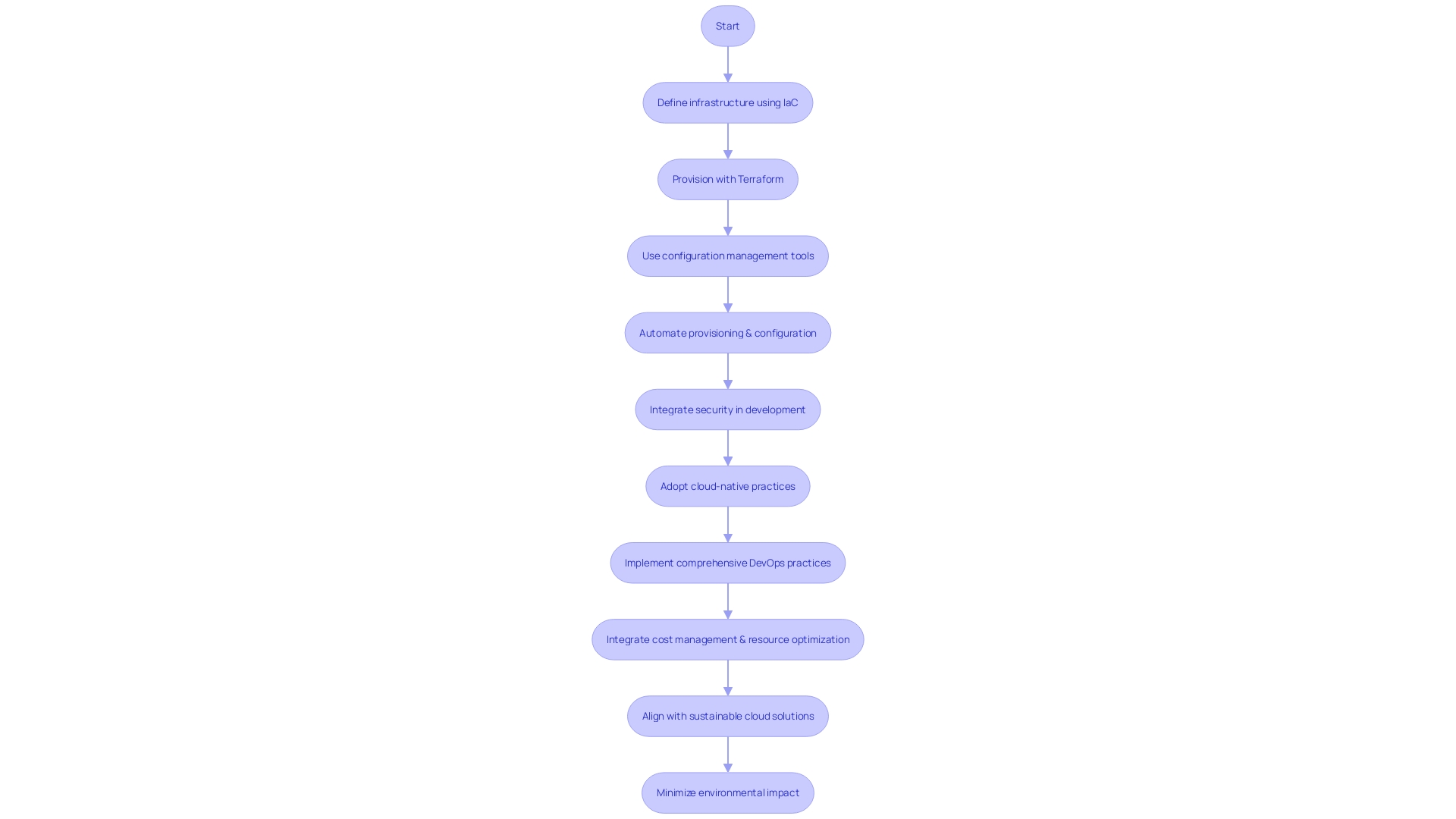Click the Provision with Terraform node icon

point(728,179)
